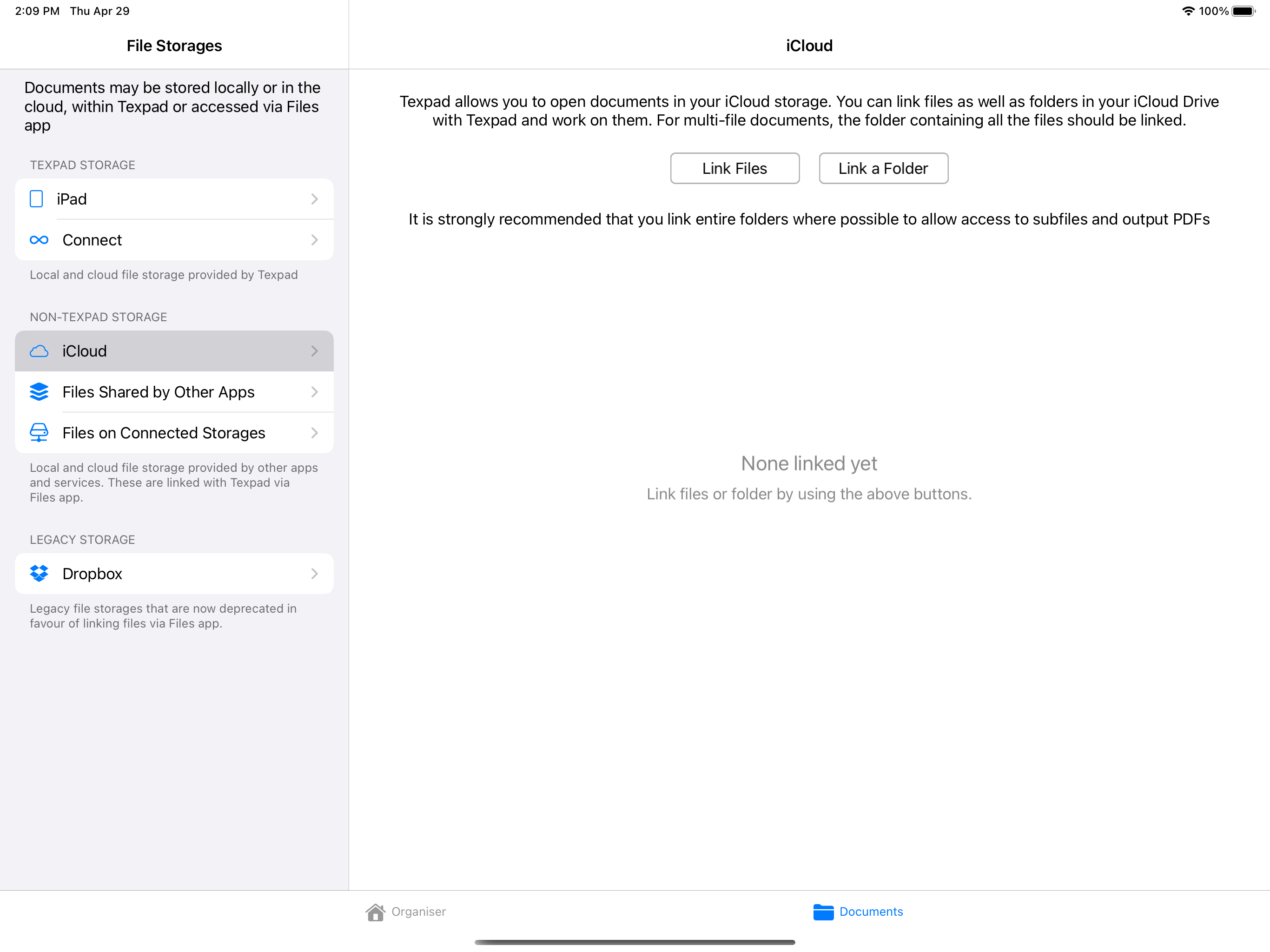Screen dimensions: 1270x952
Task: Tap the stacked layers icon for shared files
Action: [39, 391]
